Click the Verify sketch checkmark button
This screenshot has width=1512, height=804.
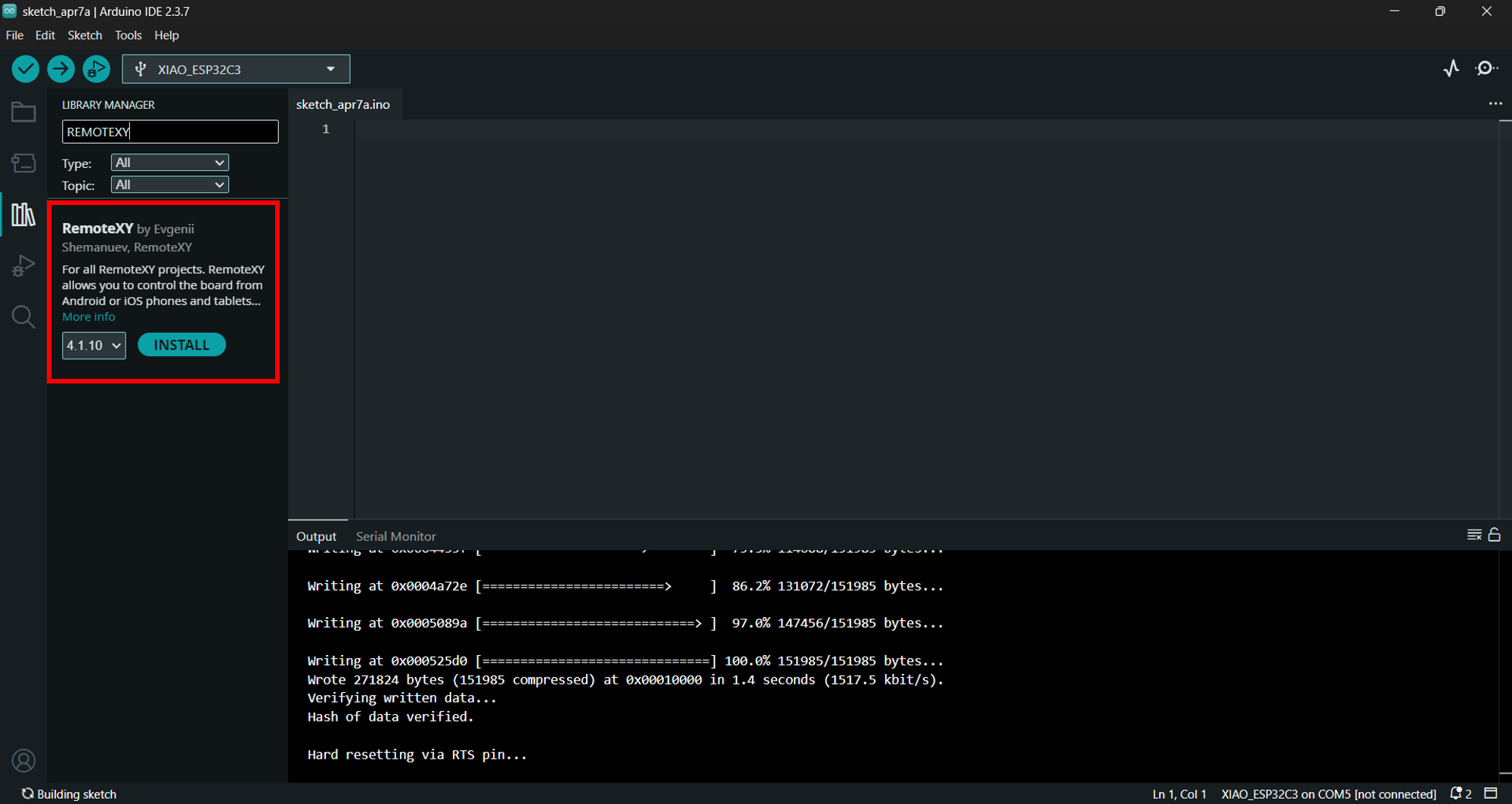26,69
